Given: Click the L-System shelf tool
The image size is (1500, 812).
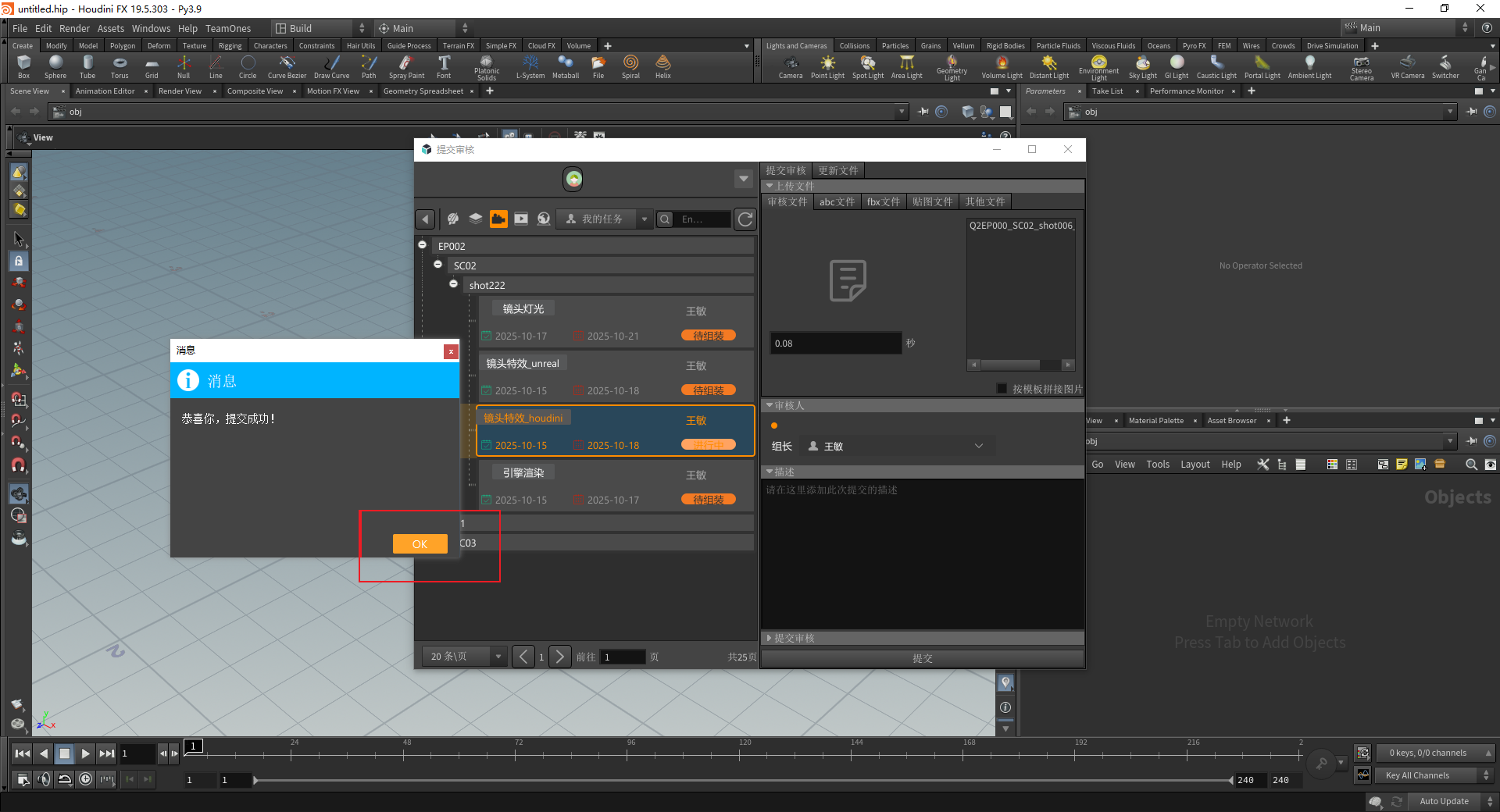Looking at the screenshot, I should coord(530,66).
